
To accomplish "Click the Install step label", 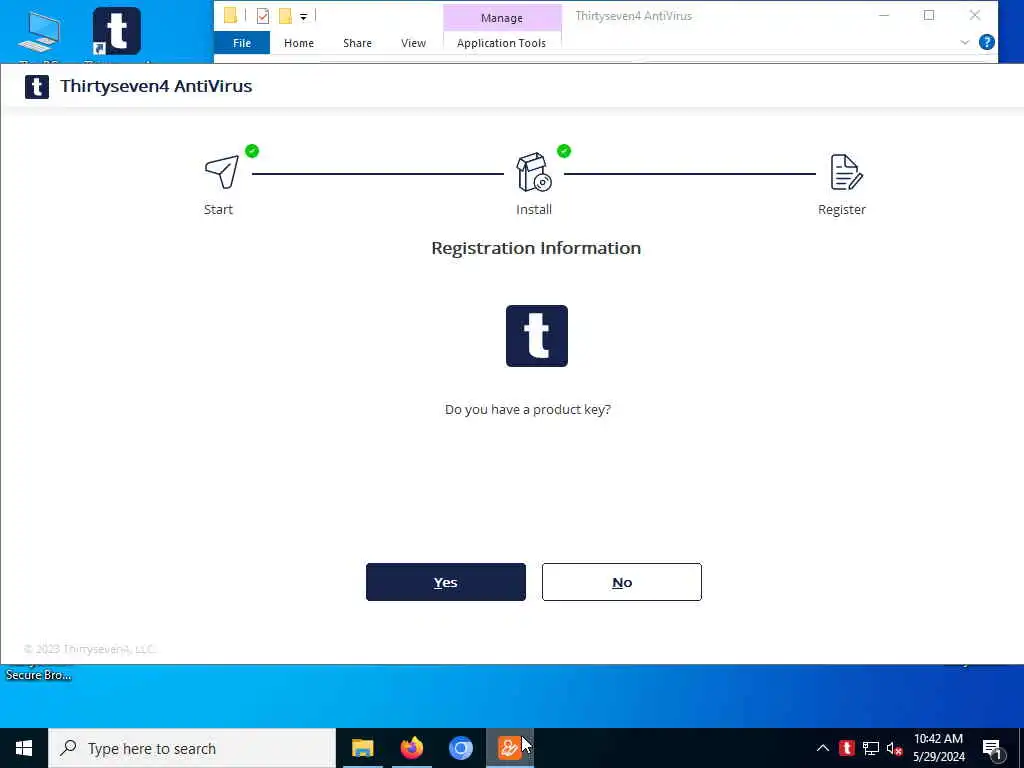I will (x=534, y=210).
